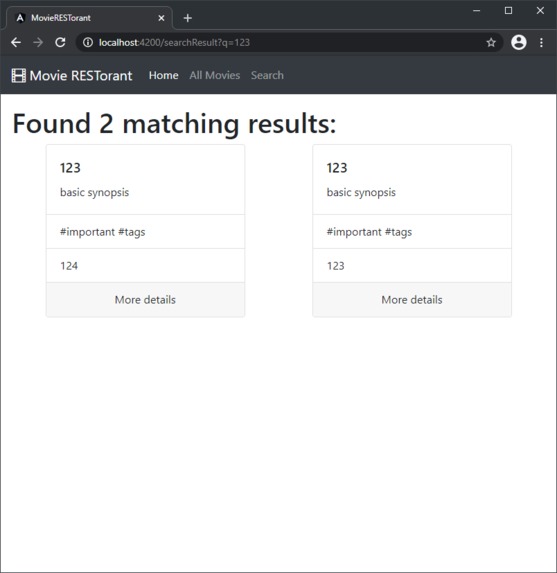Click More details on the card with 124
The image size is (557, 573).
tap(145, 300)
